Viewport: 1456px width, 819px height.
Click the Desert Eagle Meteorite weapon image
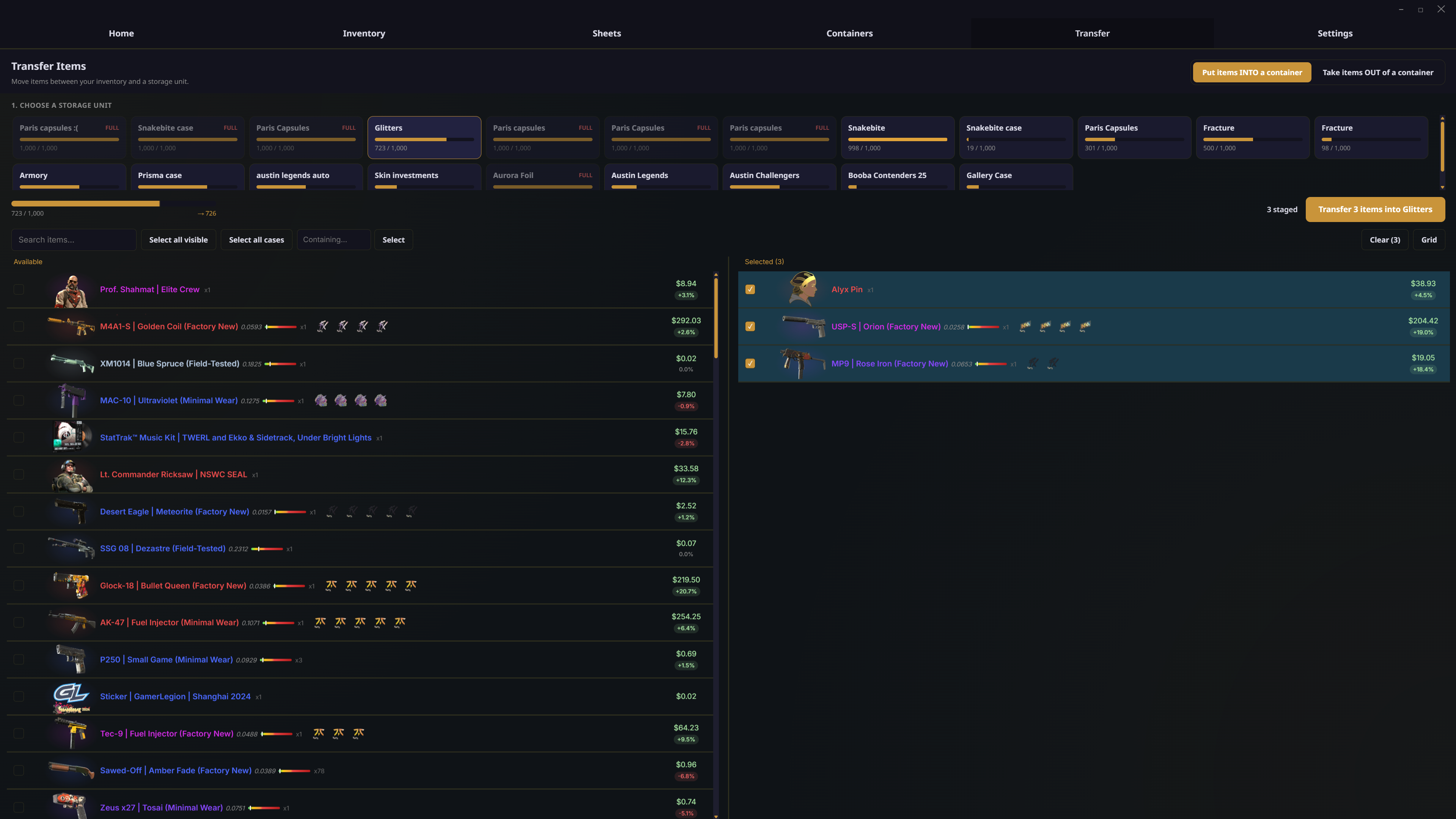[x=71, y=511]
